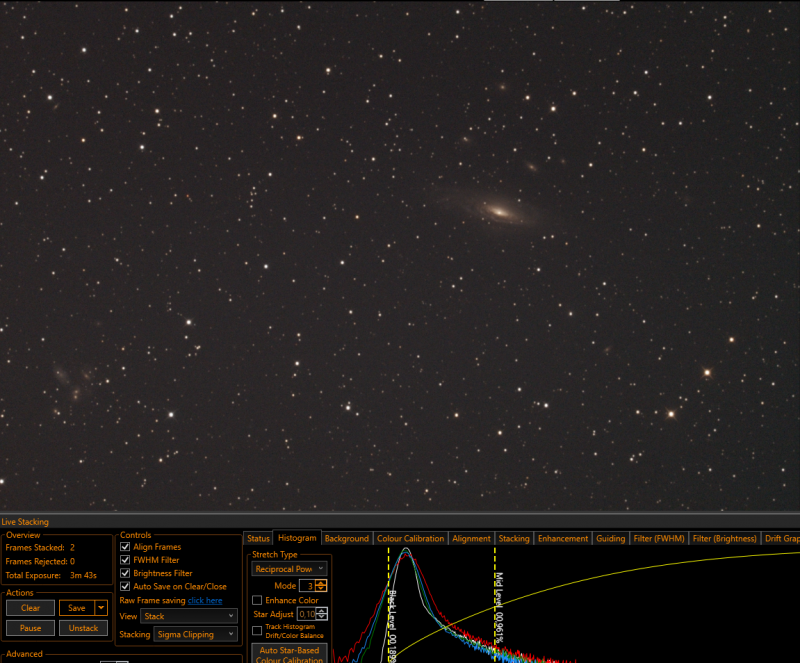Run Auto Star-Based Colour Calibration

pyautogui.click(x=289, y=654)
